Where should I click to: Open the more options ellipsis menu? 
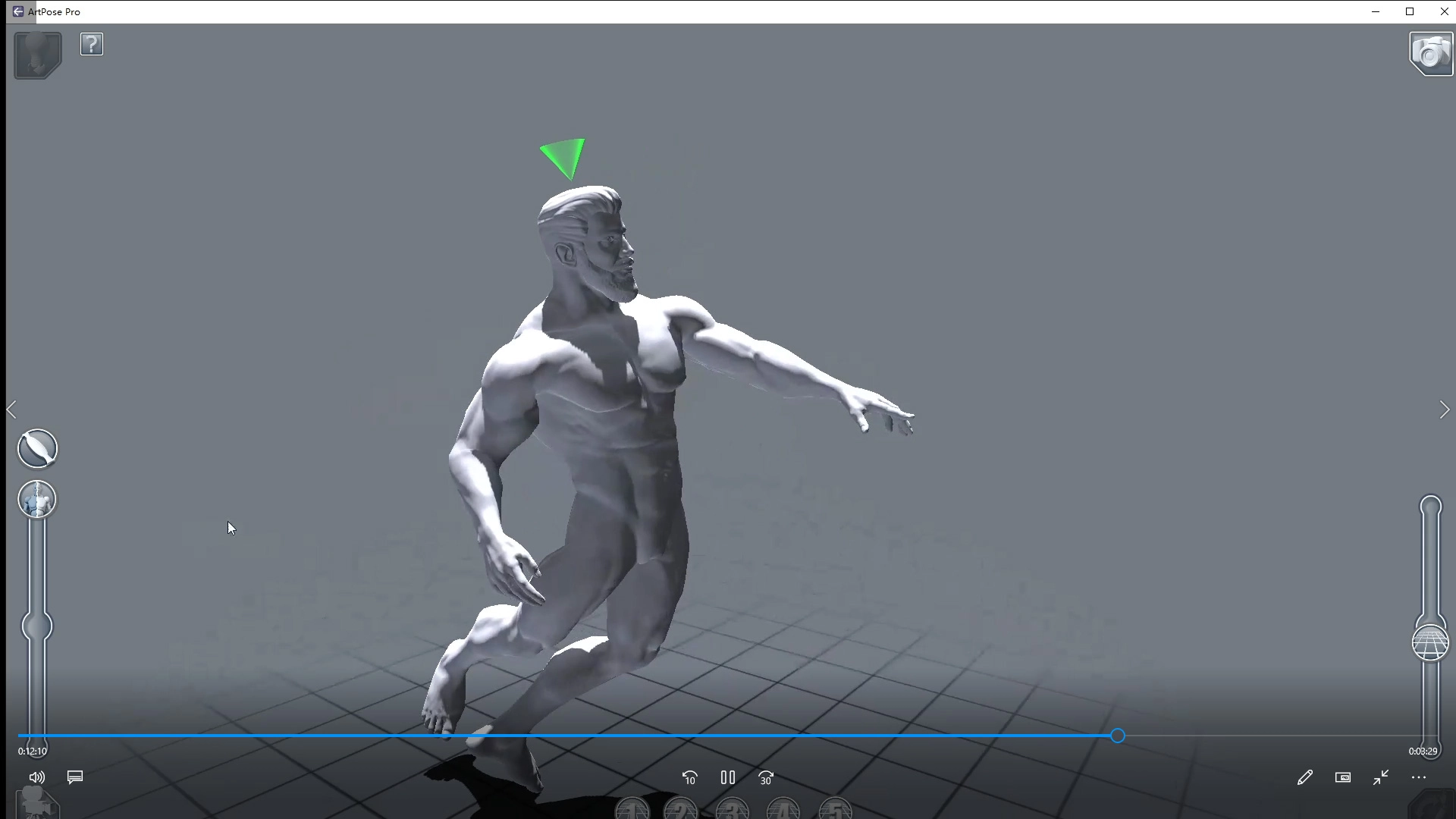[x=1419, y=777]
